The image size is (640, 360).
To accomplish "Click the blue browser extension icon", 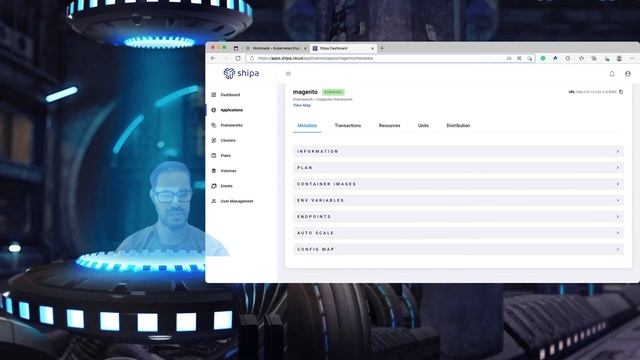I will 555,58.
